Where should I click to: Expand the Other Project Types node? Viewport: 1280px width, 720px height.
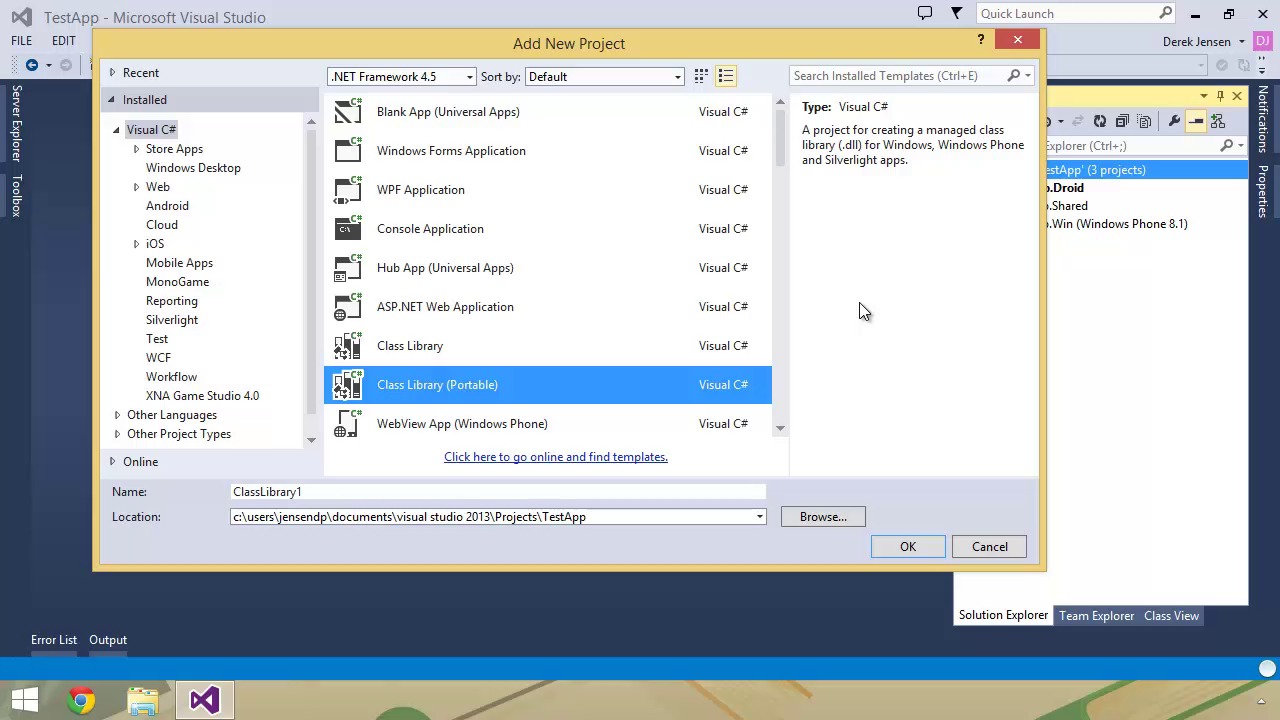(117, 434)
